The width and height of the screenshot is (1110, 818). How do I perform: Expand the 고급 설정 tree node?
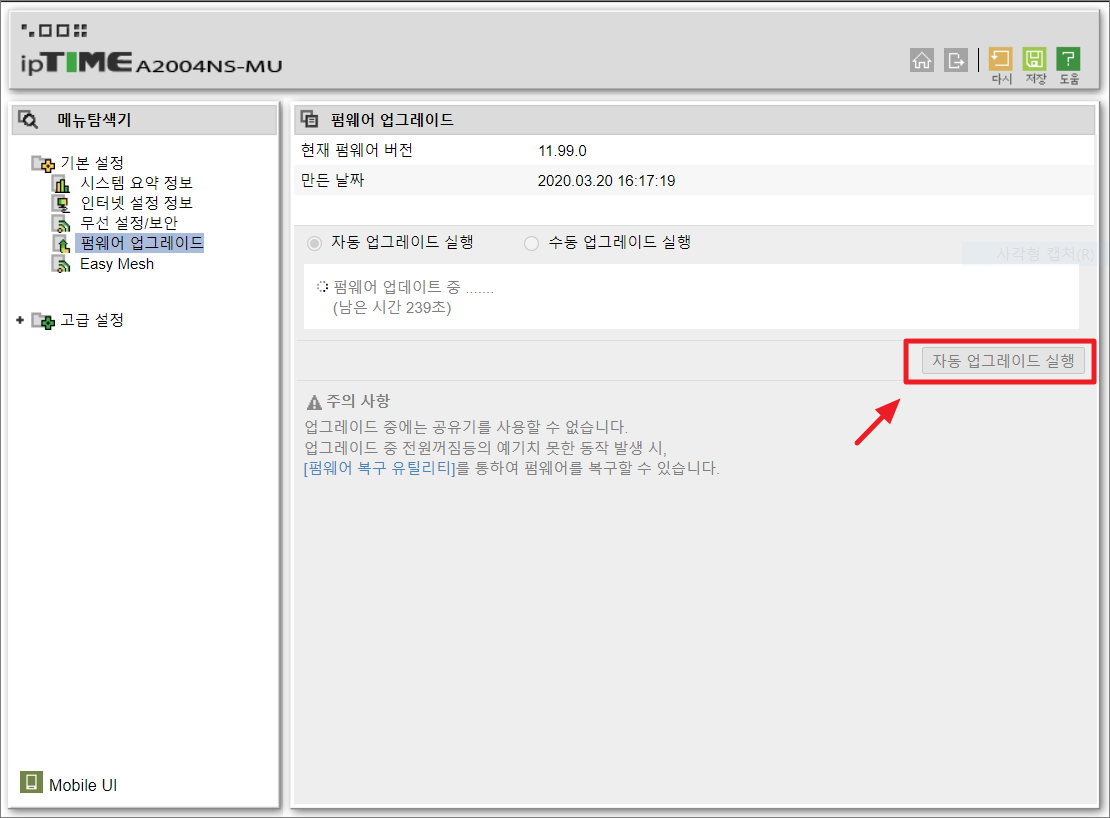[x=20, y=320]
